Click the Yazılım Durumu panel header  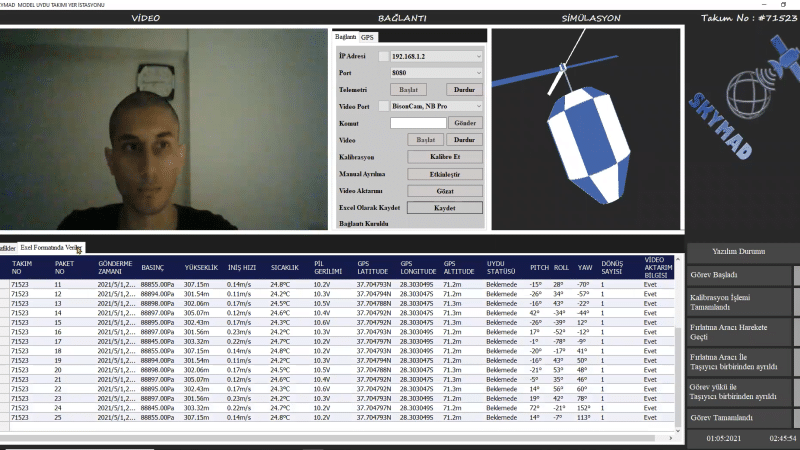[x=739, y=252]
